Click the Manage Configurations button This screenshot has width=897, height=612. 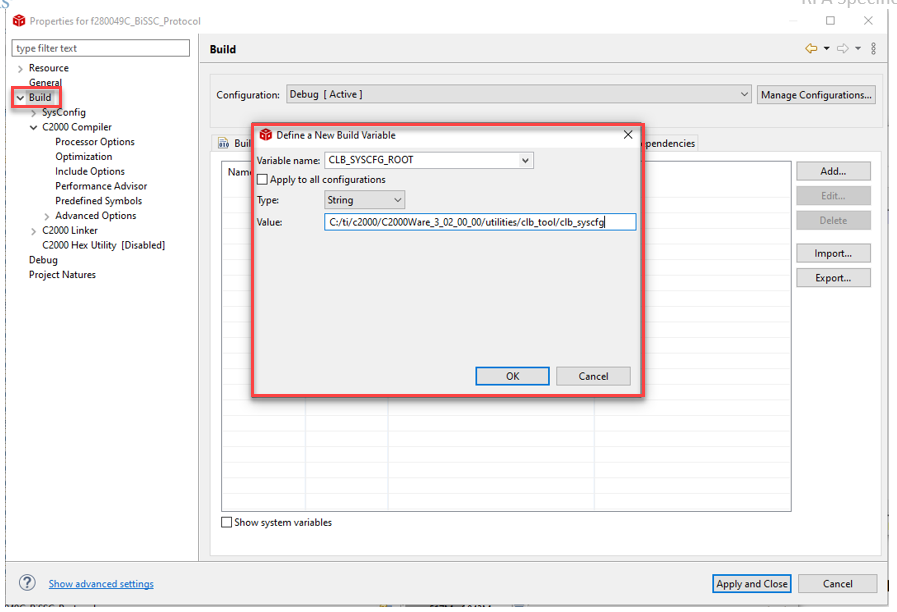(816, 95)
